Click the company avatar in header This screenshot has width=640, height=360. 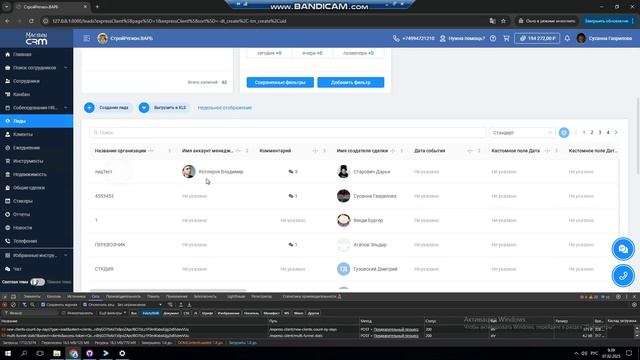tap(102, 38)
